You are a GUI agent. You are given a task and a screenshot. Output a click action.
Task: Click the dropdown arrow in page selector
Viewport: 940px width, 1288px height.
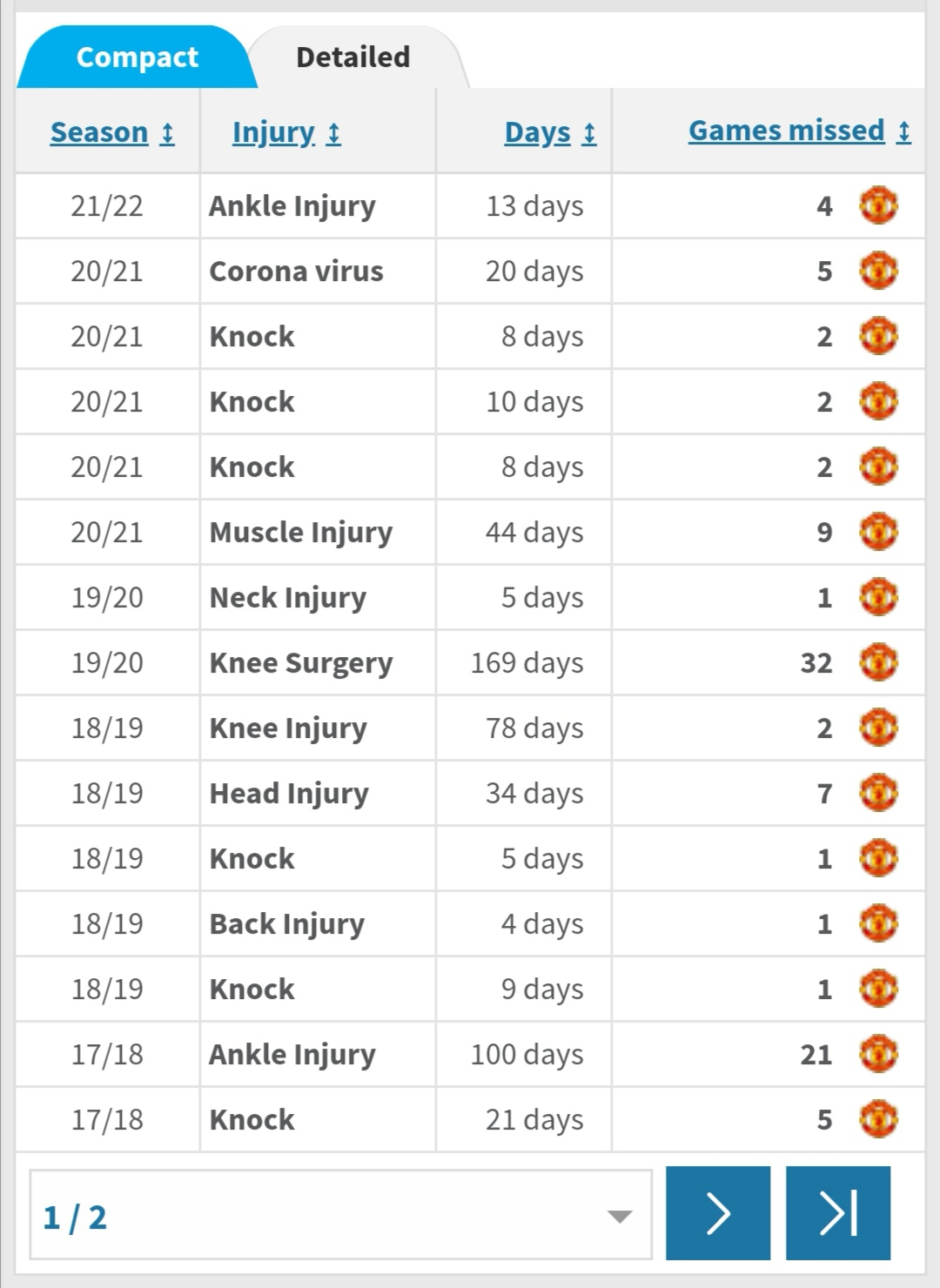point(620,1217)
